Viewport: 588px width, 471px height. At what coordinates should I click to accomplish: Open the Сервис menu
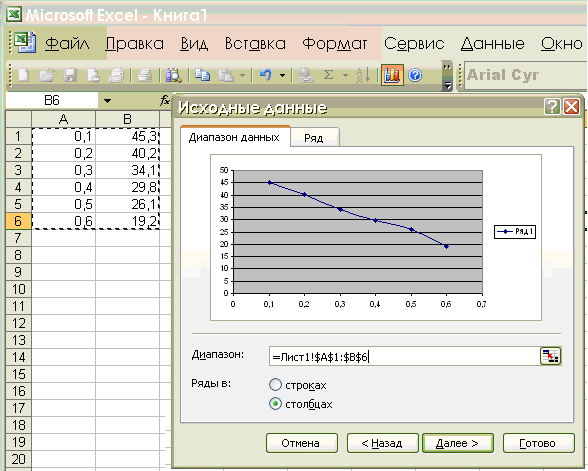pos(414,44)
